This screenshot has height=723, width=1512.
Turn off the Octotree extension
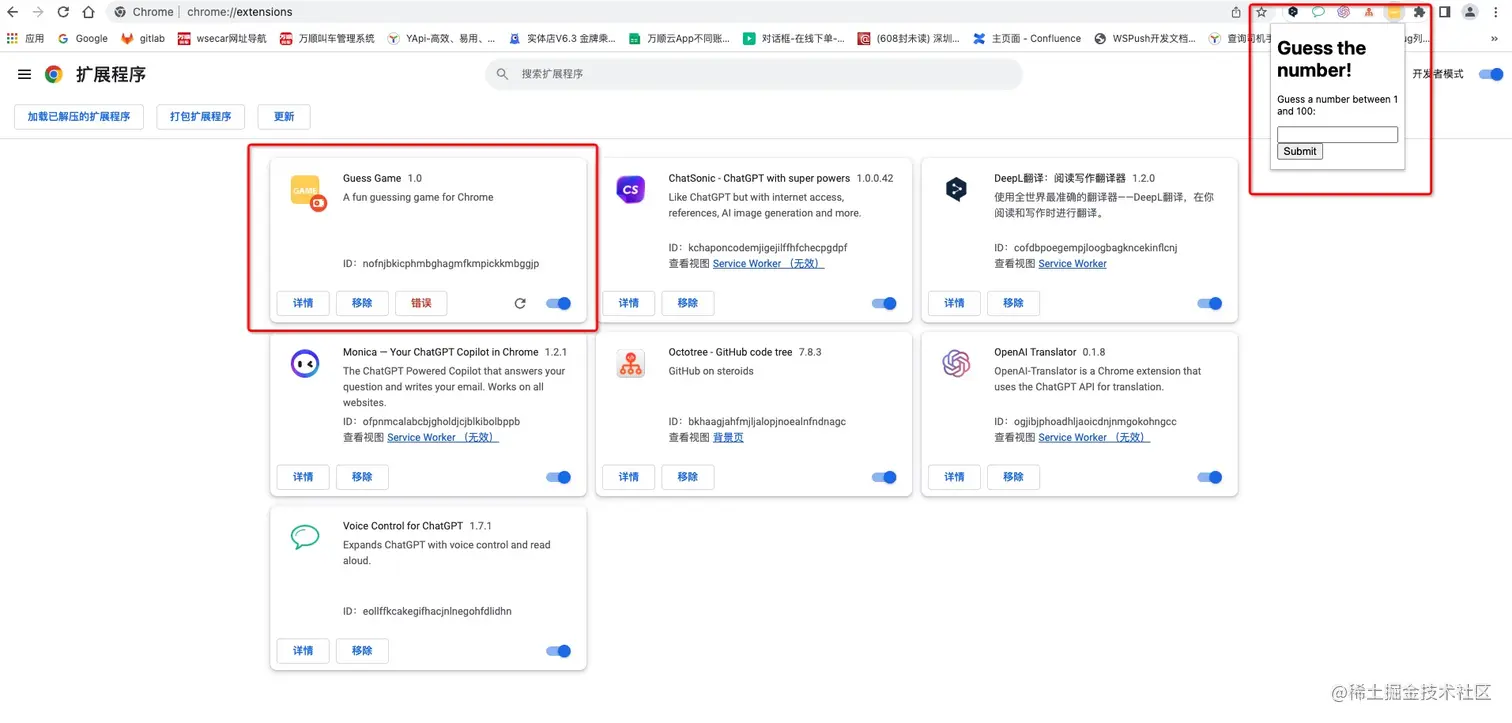coord(884,477)
